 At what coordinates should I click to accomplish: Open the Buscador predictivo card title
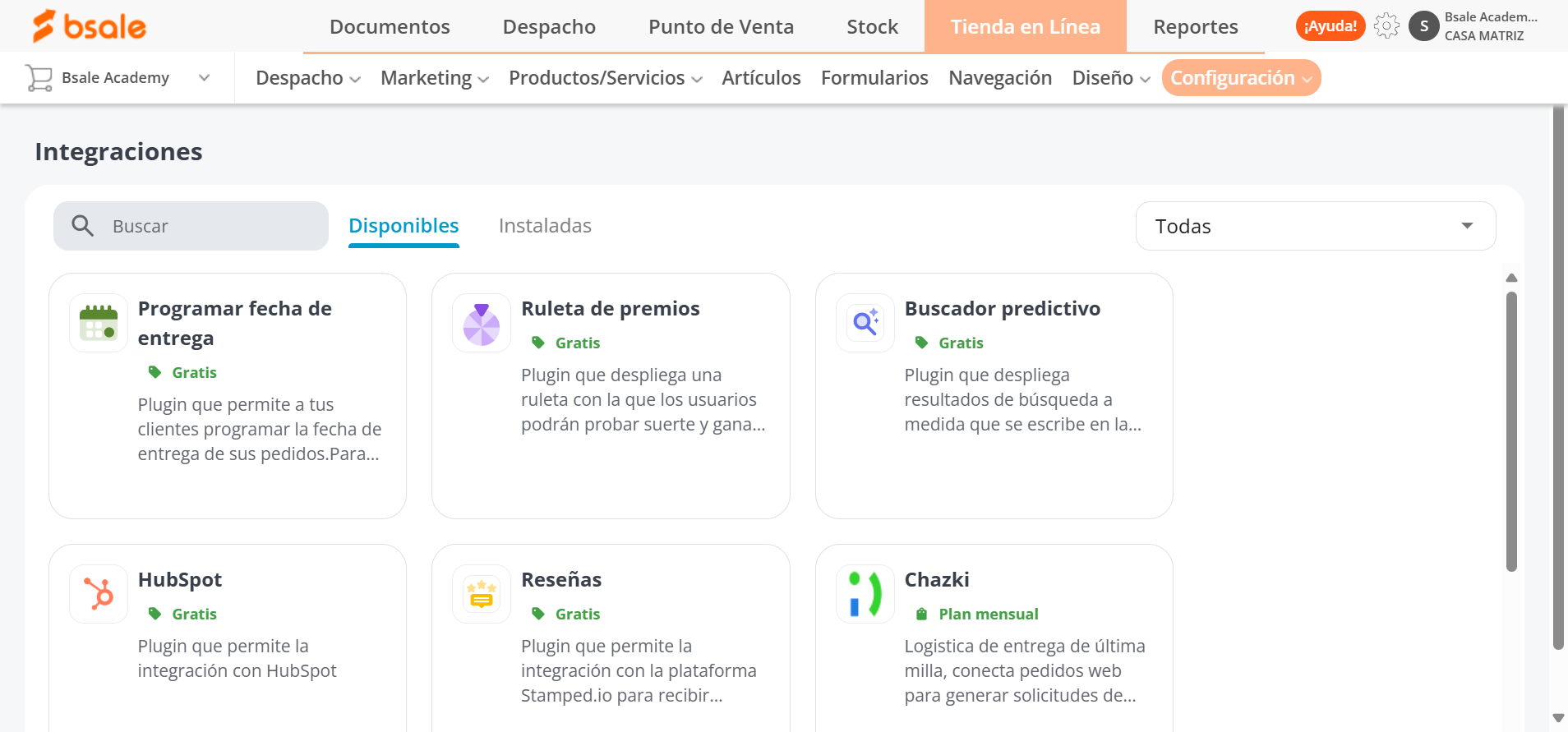click(1003, 308)
